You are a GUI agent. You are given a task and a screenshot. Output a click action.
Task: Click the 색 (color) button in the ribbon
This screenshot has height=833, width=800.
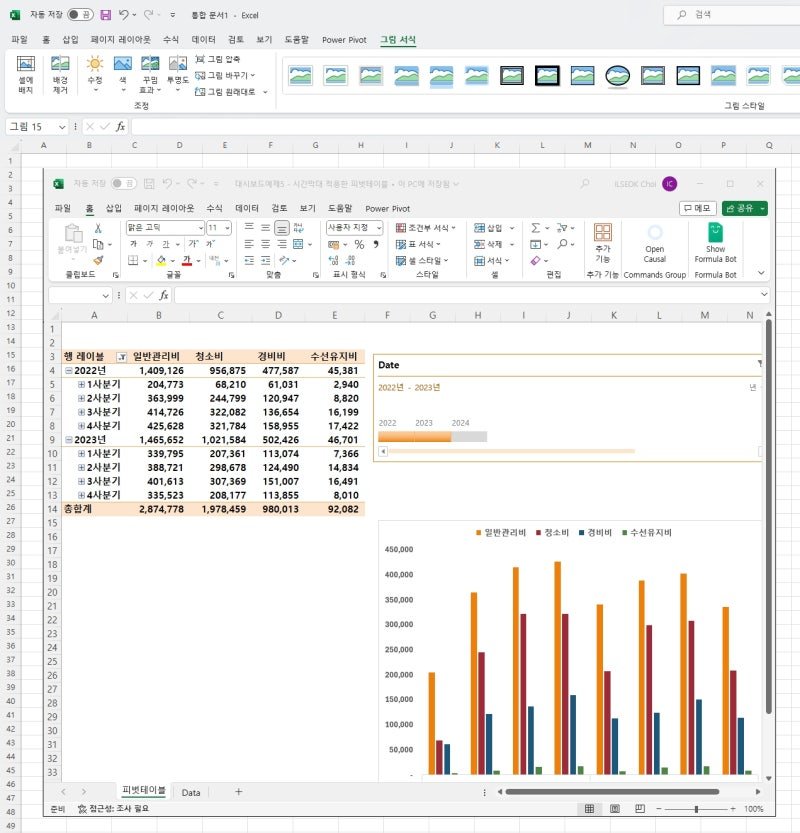[123, 74]
